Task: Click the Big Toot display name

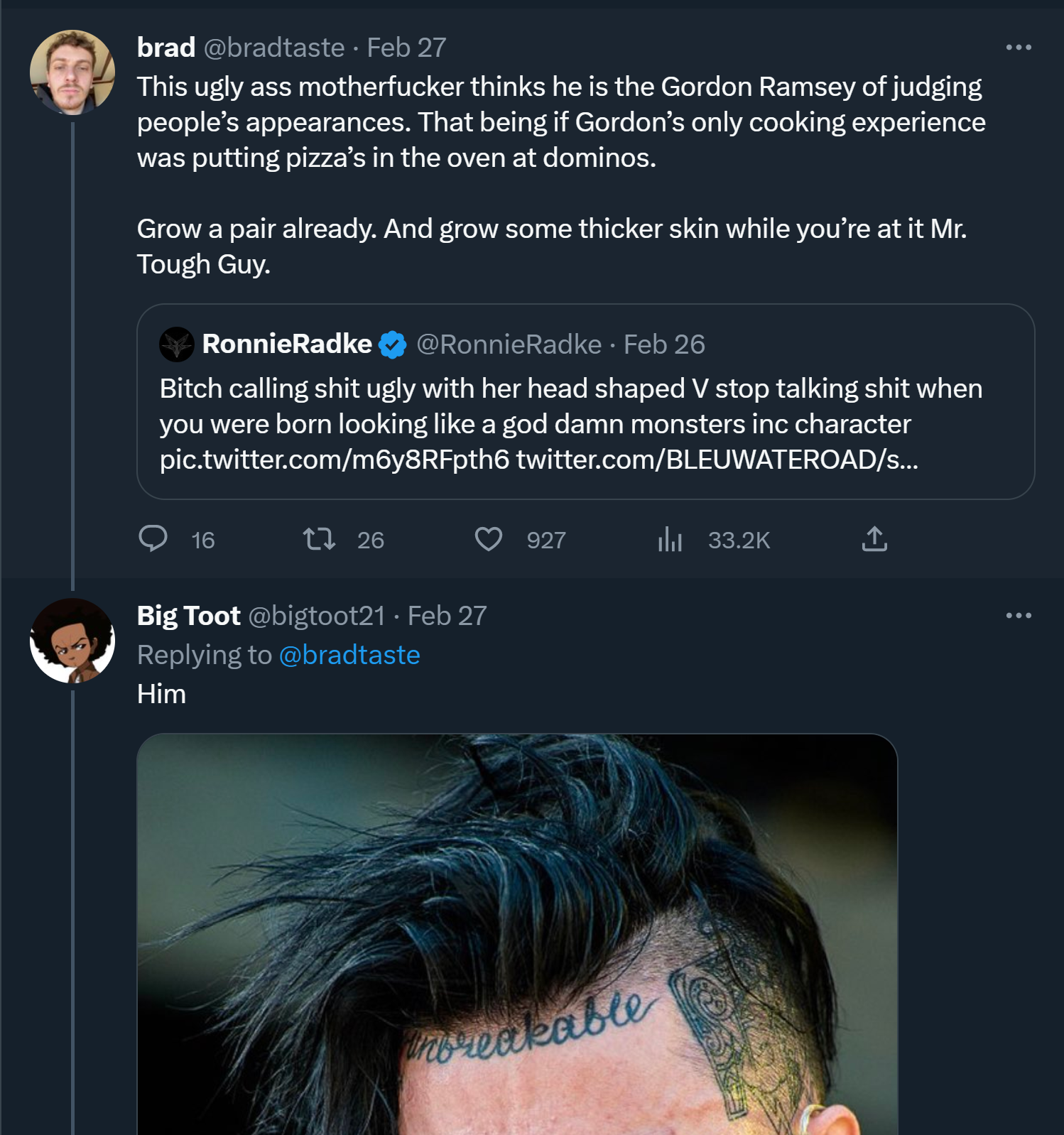Action: pyautogui.click(x=189, y=616)
